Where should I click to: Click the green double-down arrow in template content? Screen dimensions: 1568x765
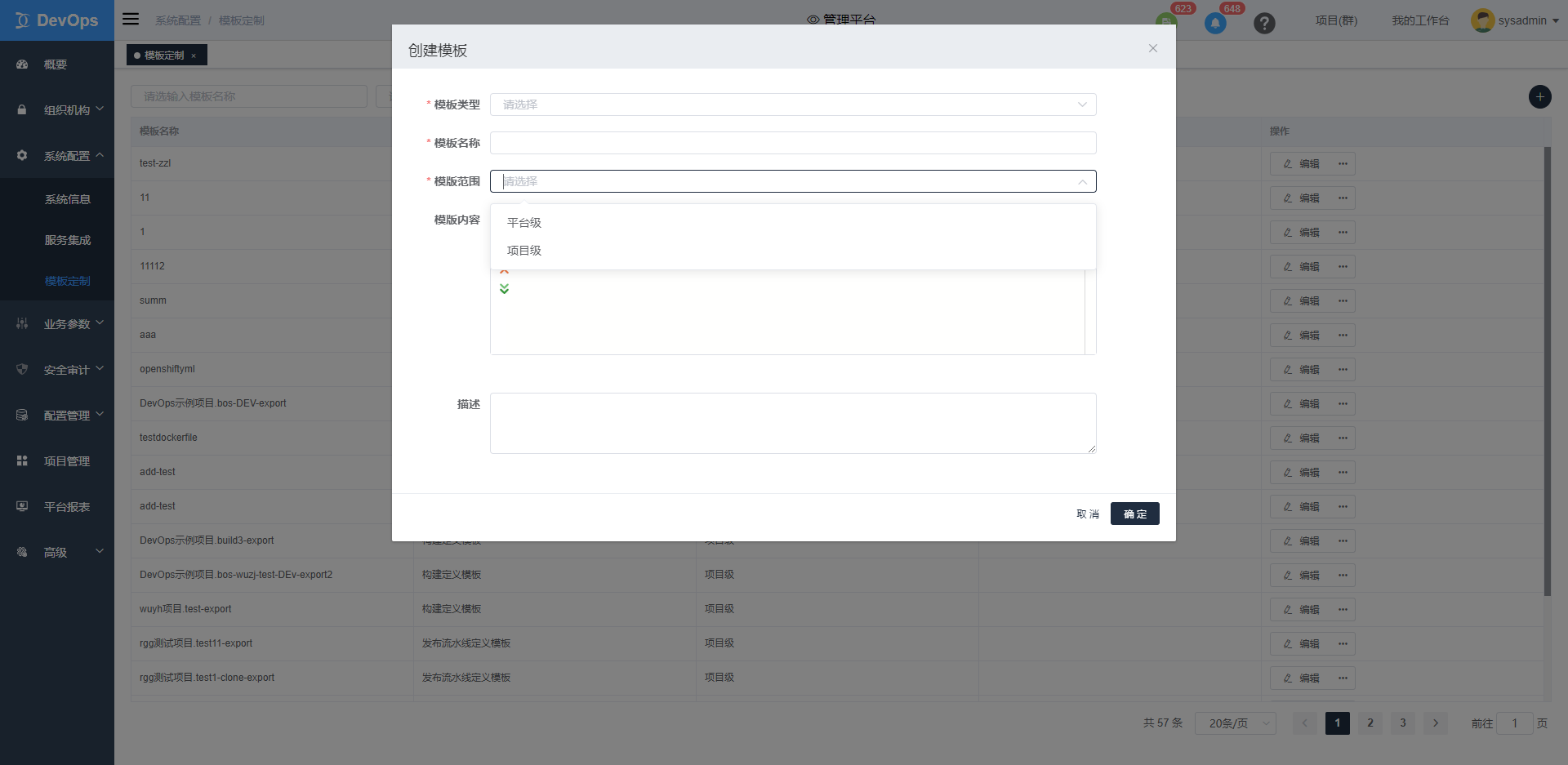click(x=504, y=289)
